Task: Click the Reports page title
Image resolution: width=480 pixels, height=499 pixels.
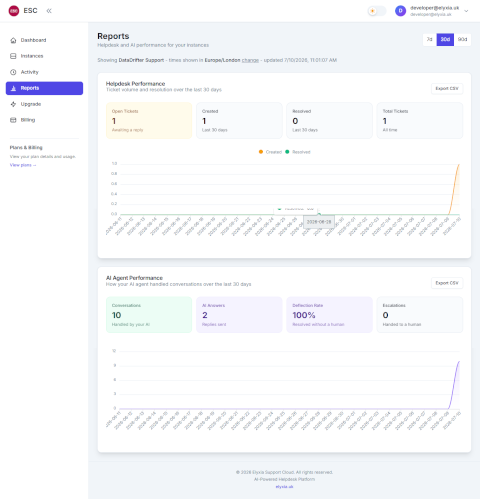Action: pos(113,36)
